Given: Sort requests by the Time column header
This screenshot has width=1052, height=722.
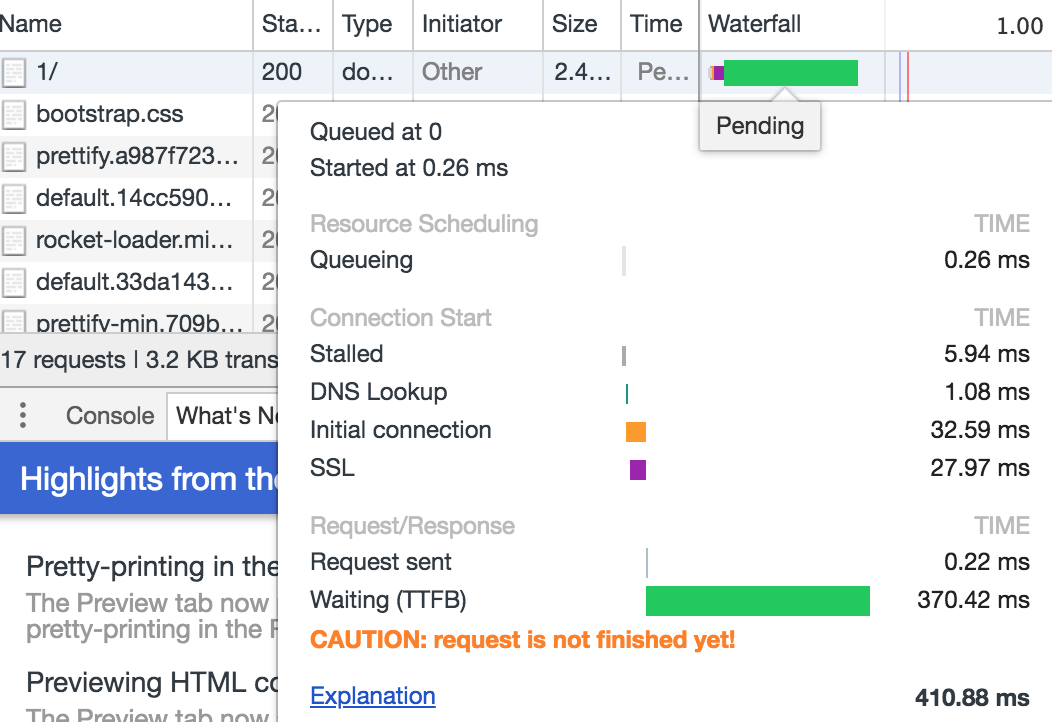Looking at the screenshot, I should [x=655, y=23].
